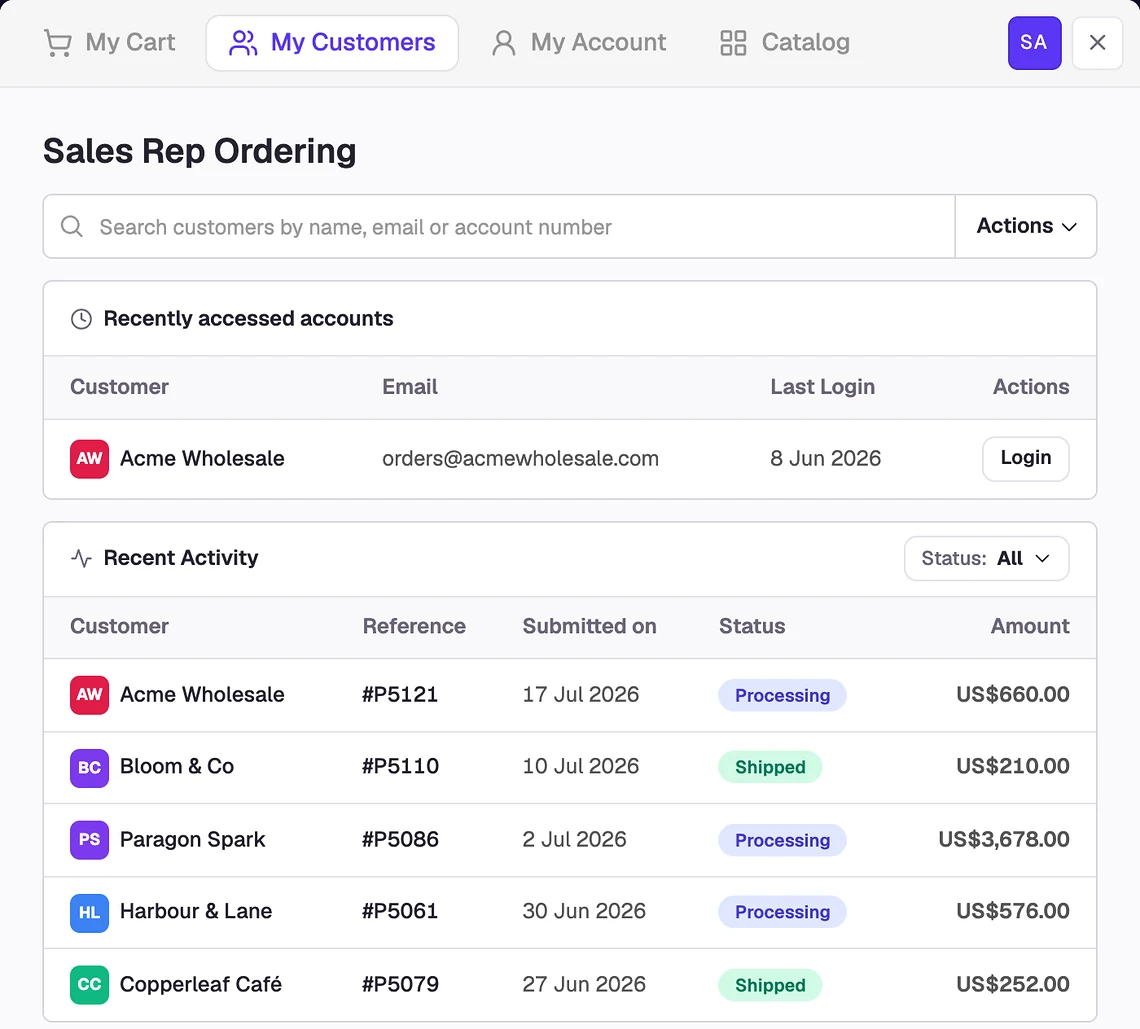Click the Status column header
The width and height of the screenshot is (1140, 1029).
tap(752, 626)
